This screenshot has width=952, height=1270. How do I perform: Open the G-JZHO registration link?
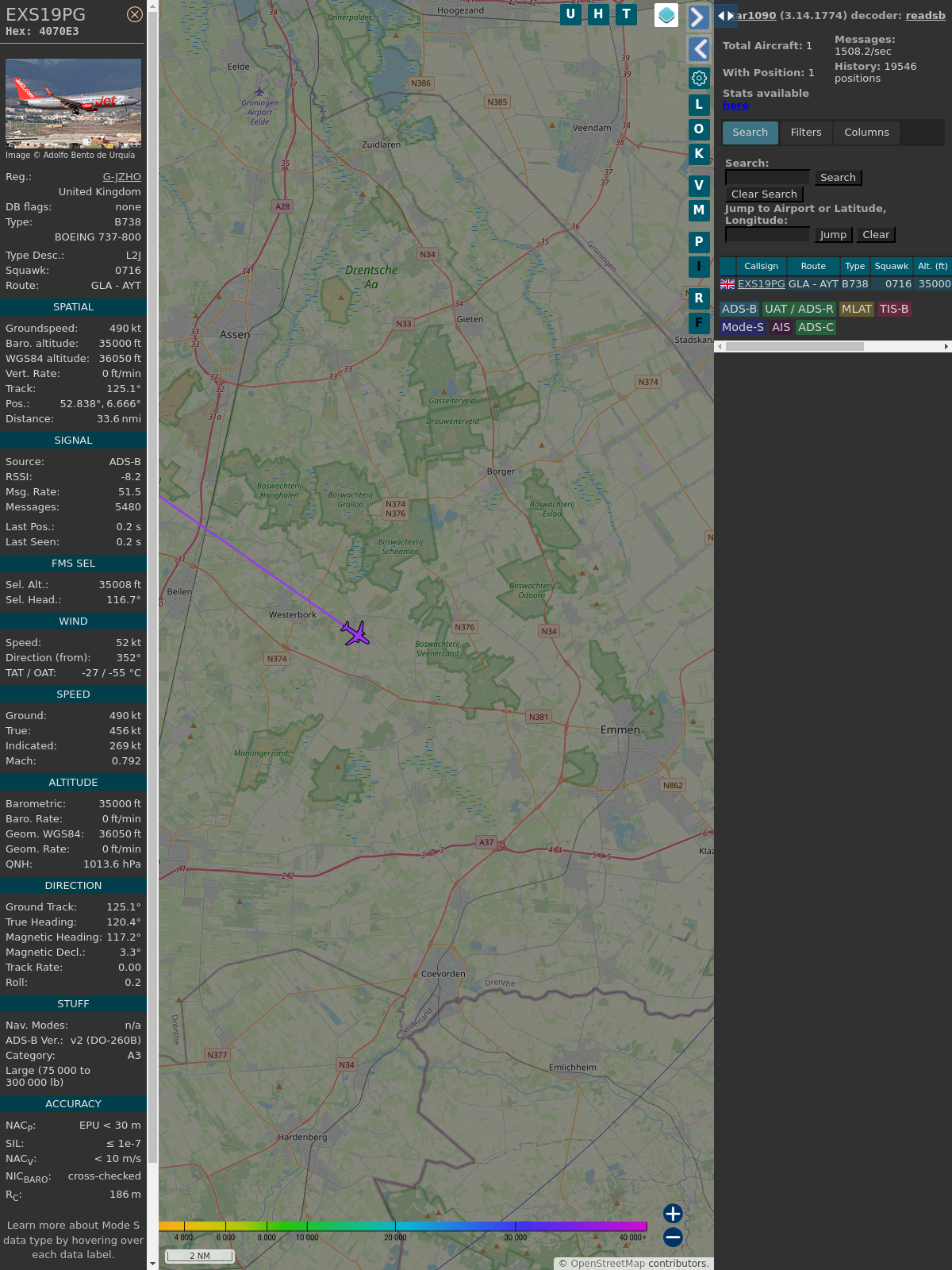click(x=121, y=177)
